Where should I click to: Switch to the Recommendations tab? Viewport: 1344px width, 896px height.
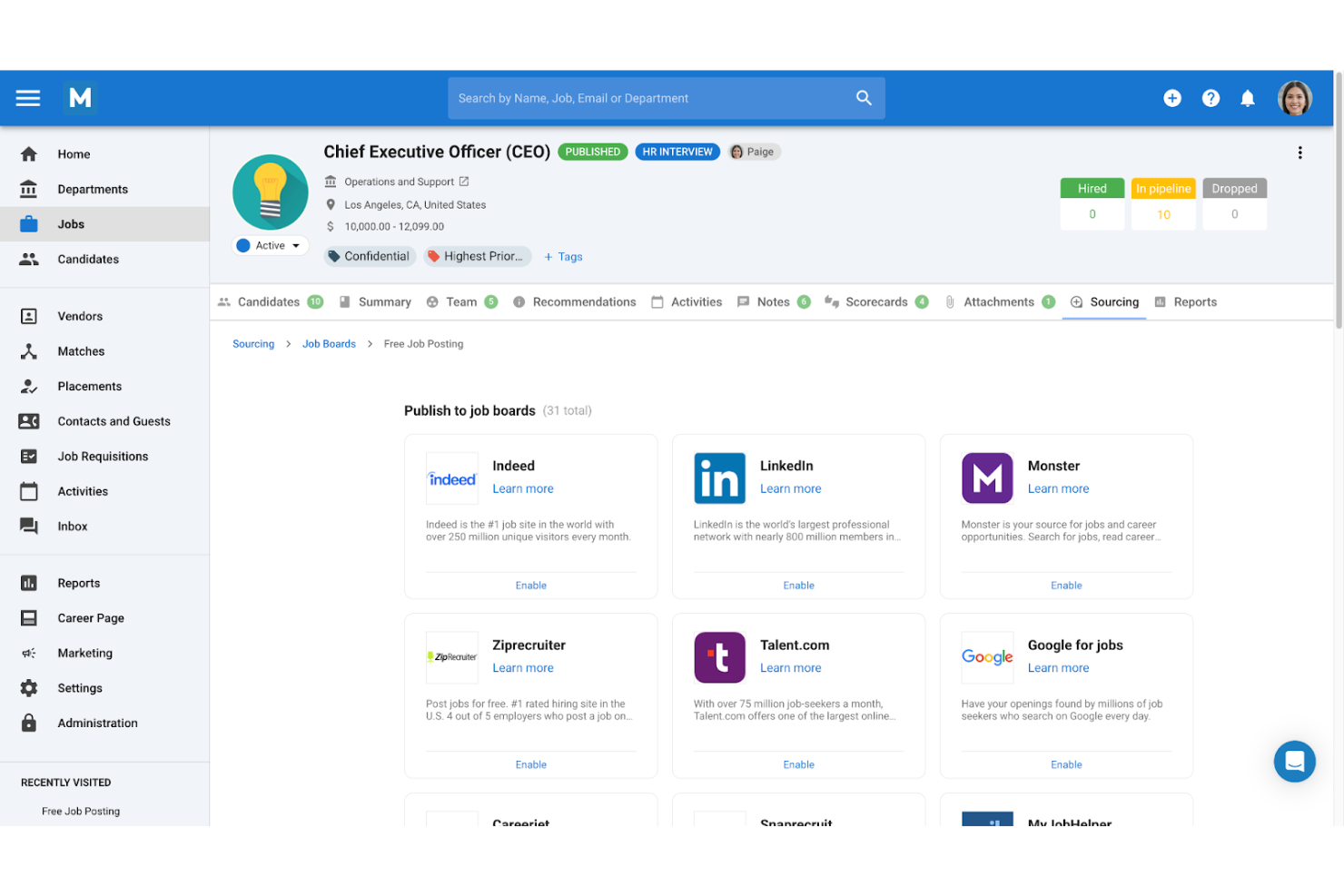point(574,302)
